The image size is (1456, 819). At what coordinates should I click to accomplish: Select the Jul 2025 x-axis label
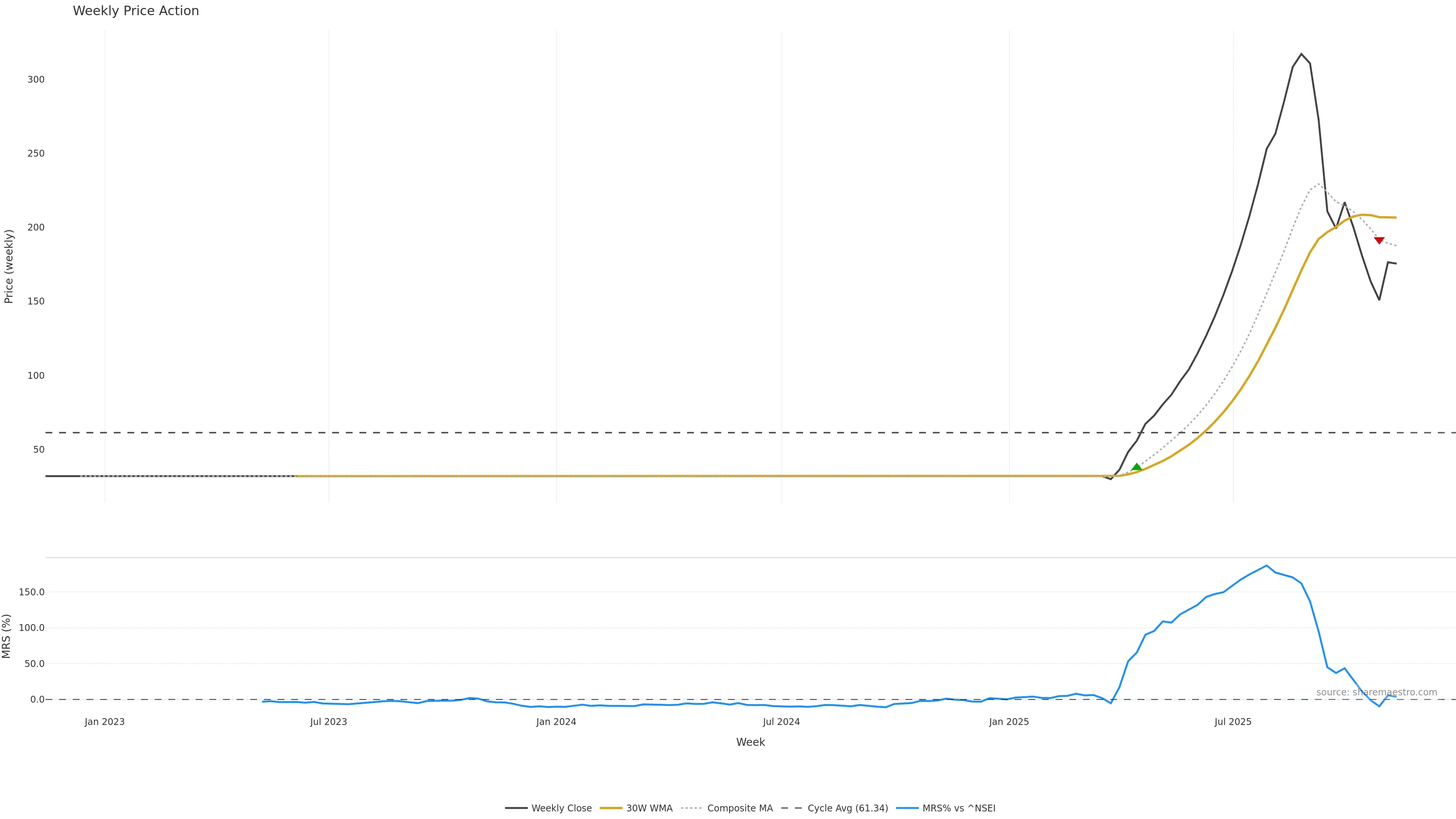coord(1233,722)
